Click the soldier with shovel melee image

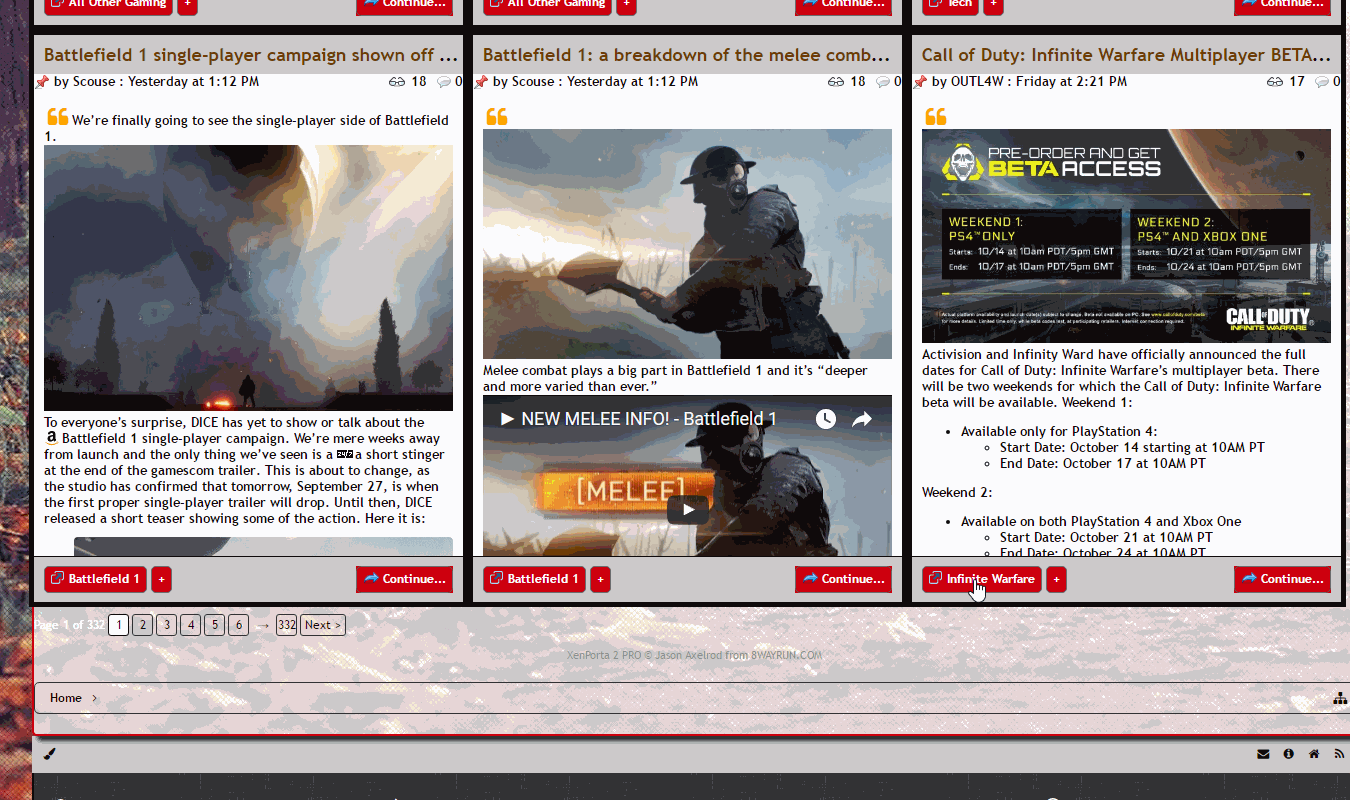coord(687,244)
